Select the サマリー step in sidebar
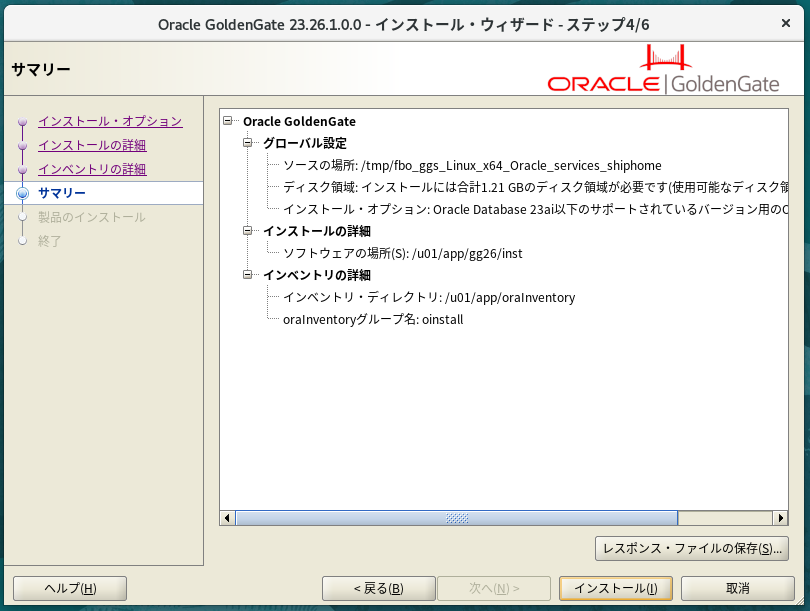 (62, 193)
